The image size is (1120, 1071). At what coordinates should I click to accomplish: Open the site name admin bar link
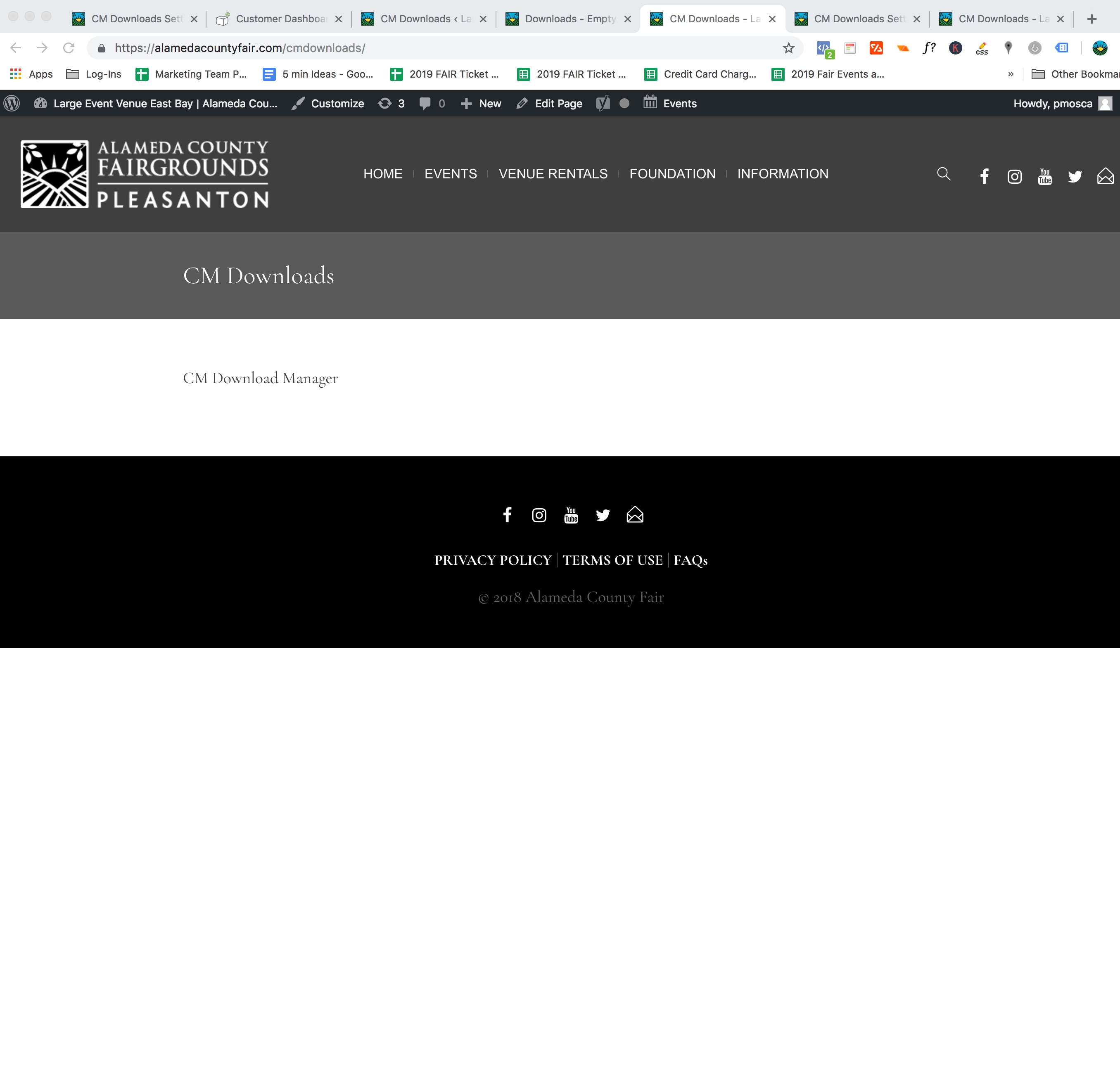(155, 103)
